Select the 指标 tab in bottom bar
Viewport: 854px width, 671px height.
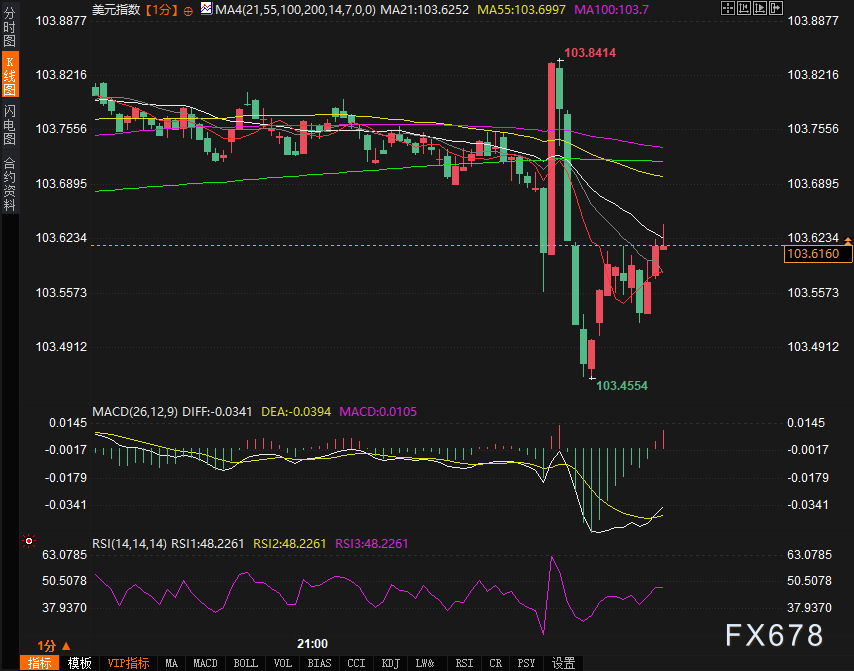point(41,663)
